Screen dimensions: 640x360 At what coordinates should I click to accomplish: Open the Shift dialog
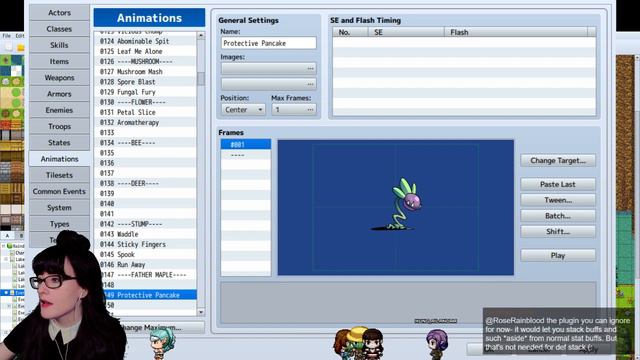coord(558,232)
